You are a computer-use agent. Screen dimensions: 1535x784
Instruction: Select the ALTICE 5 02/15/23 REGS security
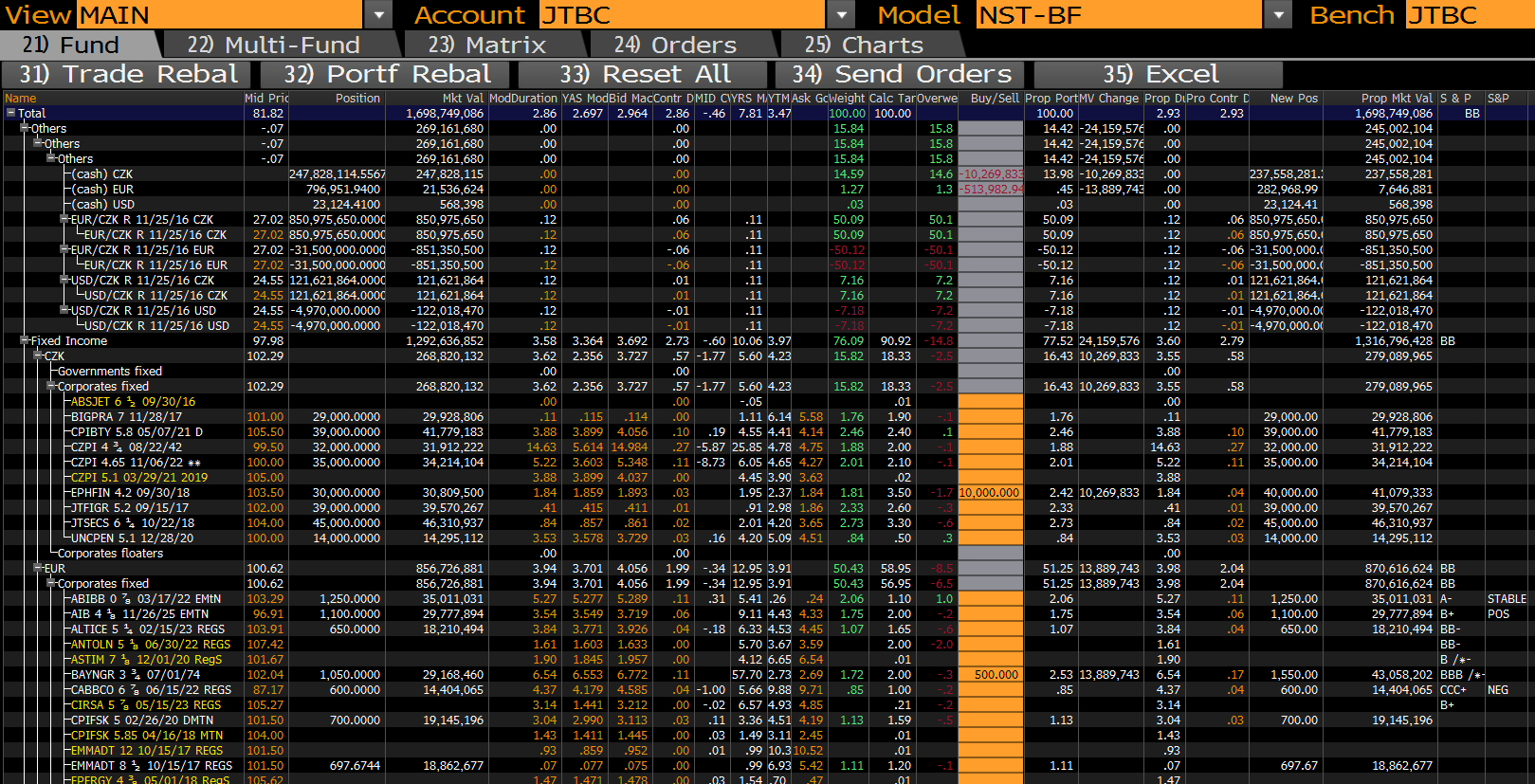click(148, 629)
